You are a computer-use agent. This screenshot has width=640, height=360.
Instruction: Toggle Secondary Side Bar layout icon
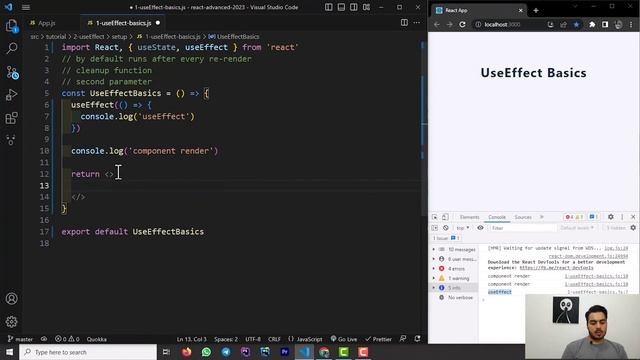coord(354,7)
